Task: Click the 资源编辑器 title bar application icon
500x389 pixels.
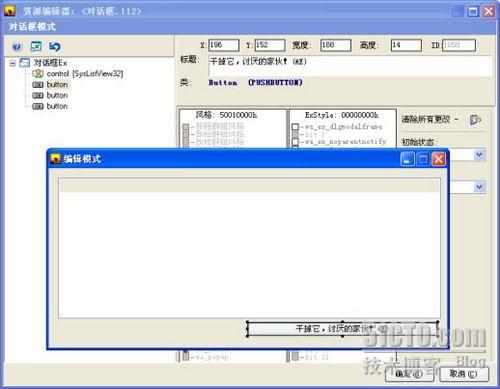Action: pos(10,11)
